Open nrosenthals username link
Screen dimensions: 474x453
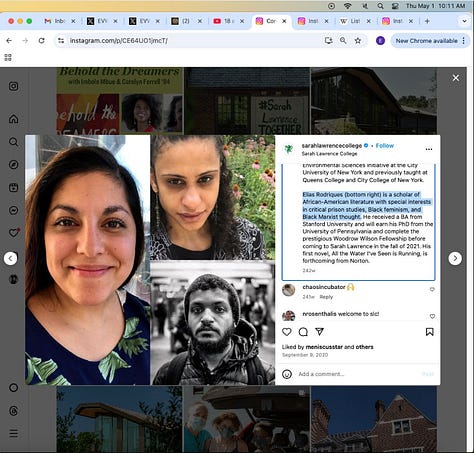(x=319, y=314)
